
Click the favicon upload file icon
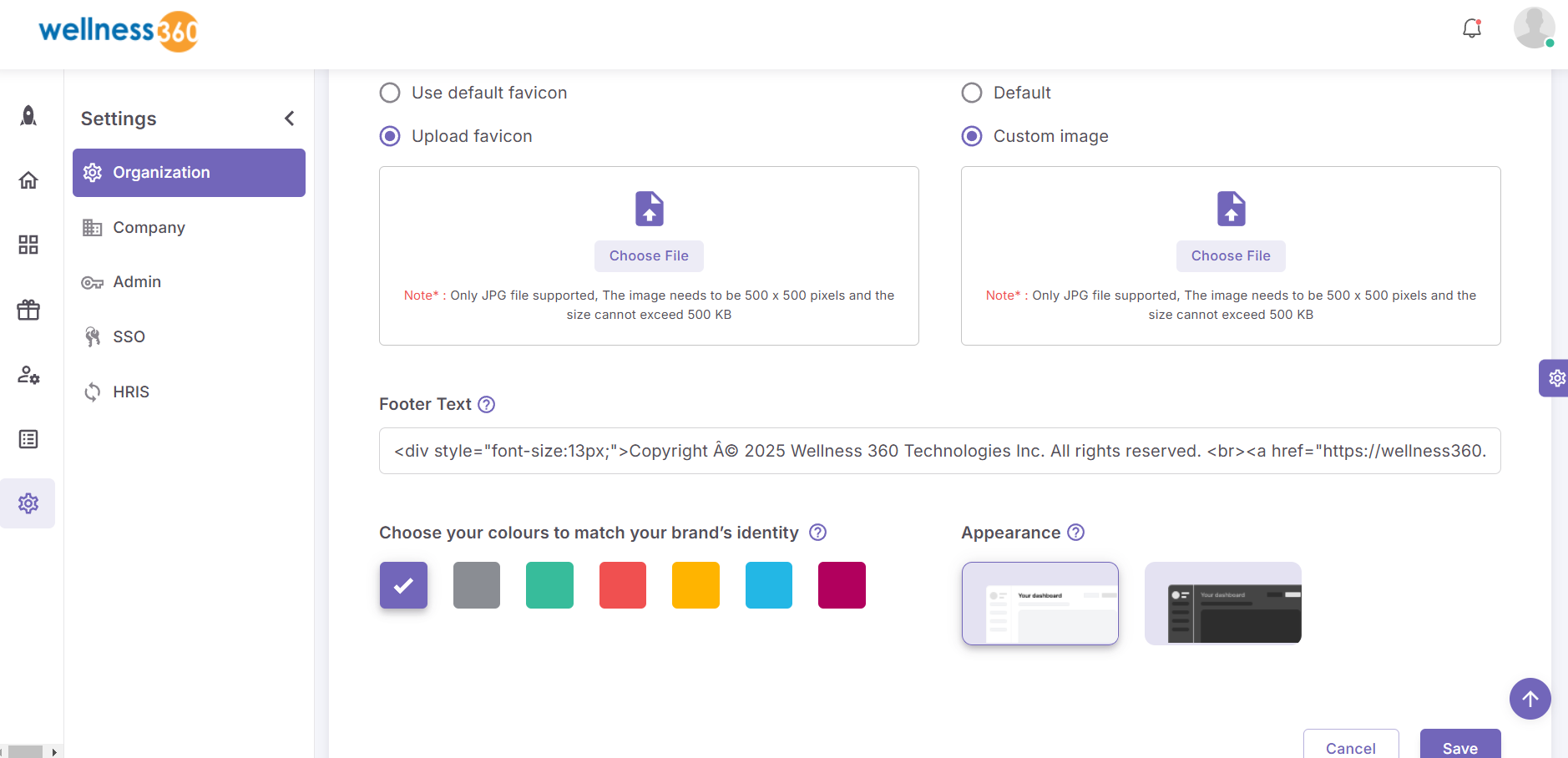[x=650, y=209]
